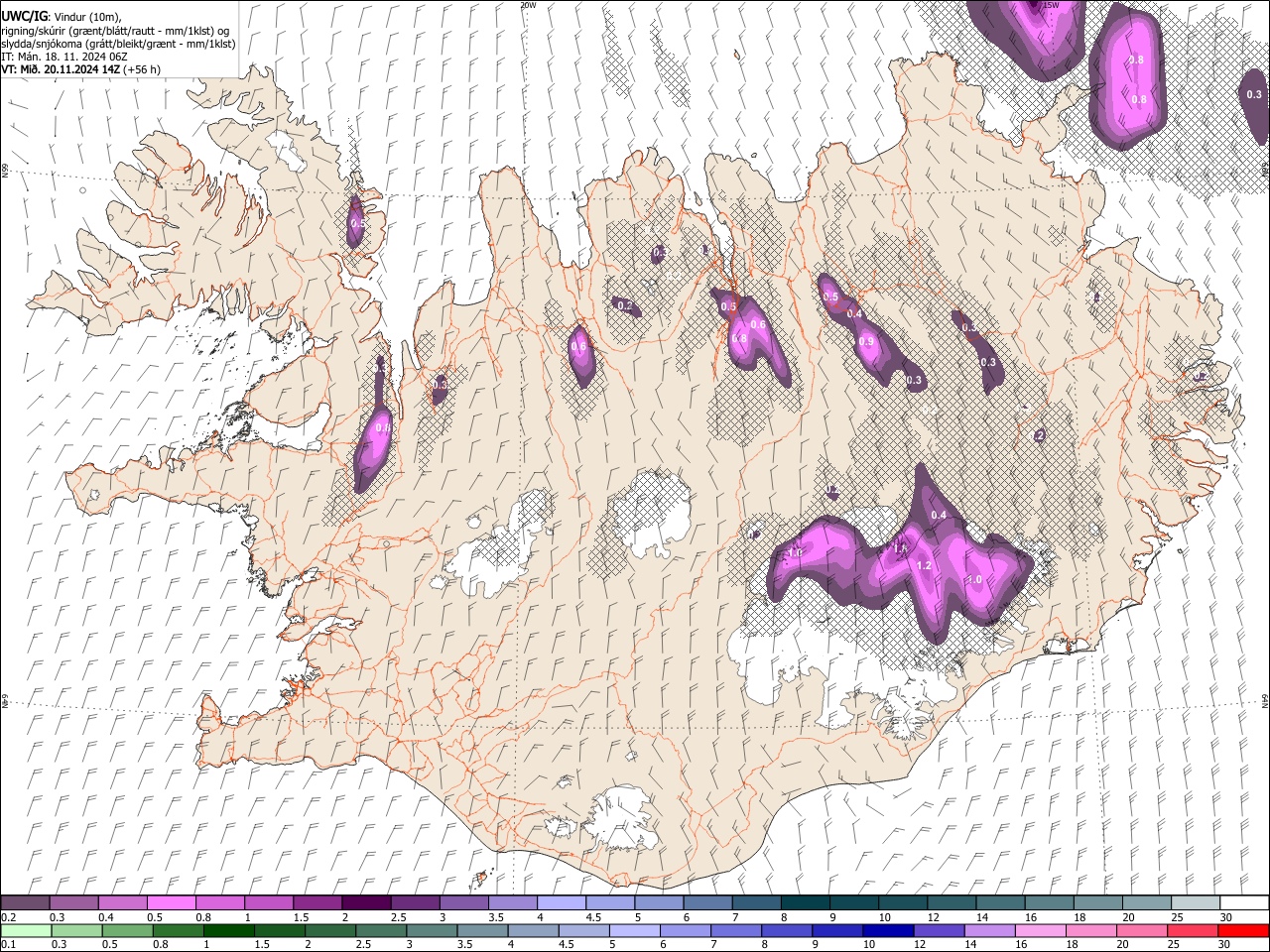The width and height of the screenshot is (1270, 952).
Task: Select the darkest green rain swatch at 1
Action: pyautogui.click(x=229, y=930)
